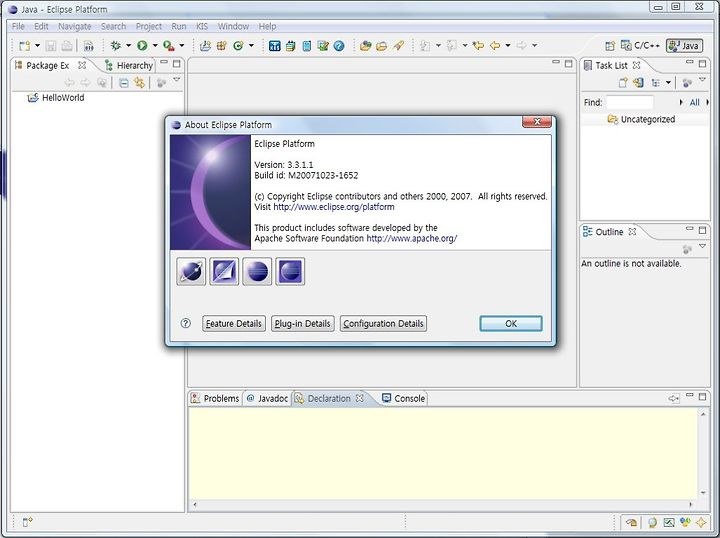Open the New wizard dropdown arrow

tap(38, 45)
